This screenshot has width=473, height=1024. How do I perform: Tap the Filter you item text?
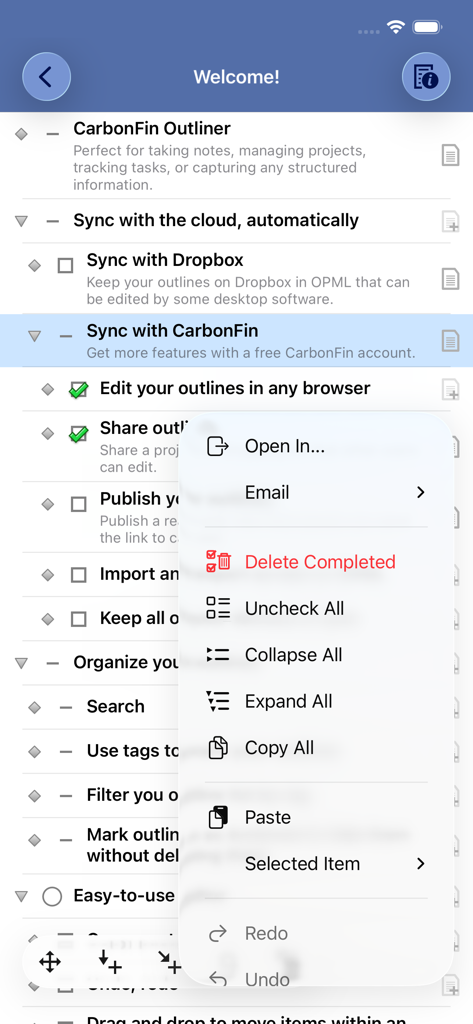pos(133,795)
